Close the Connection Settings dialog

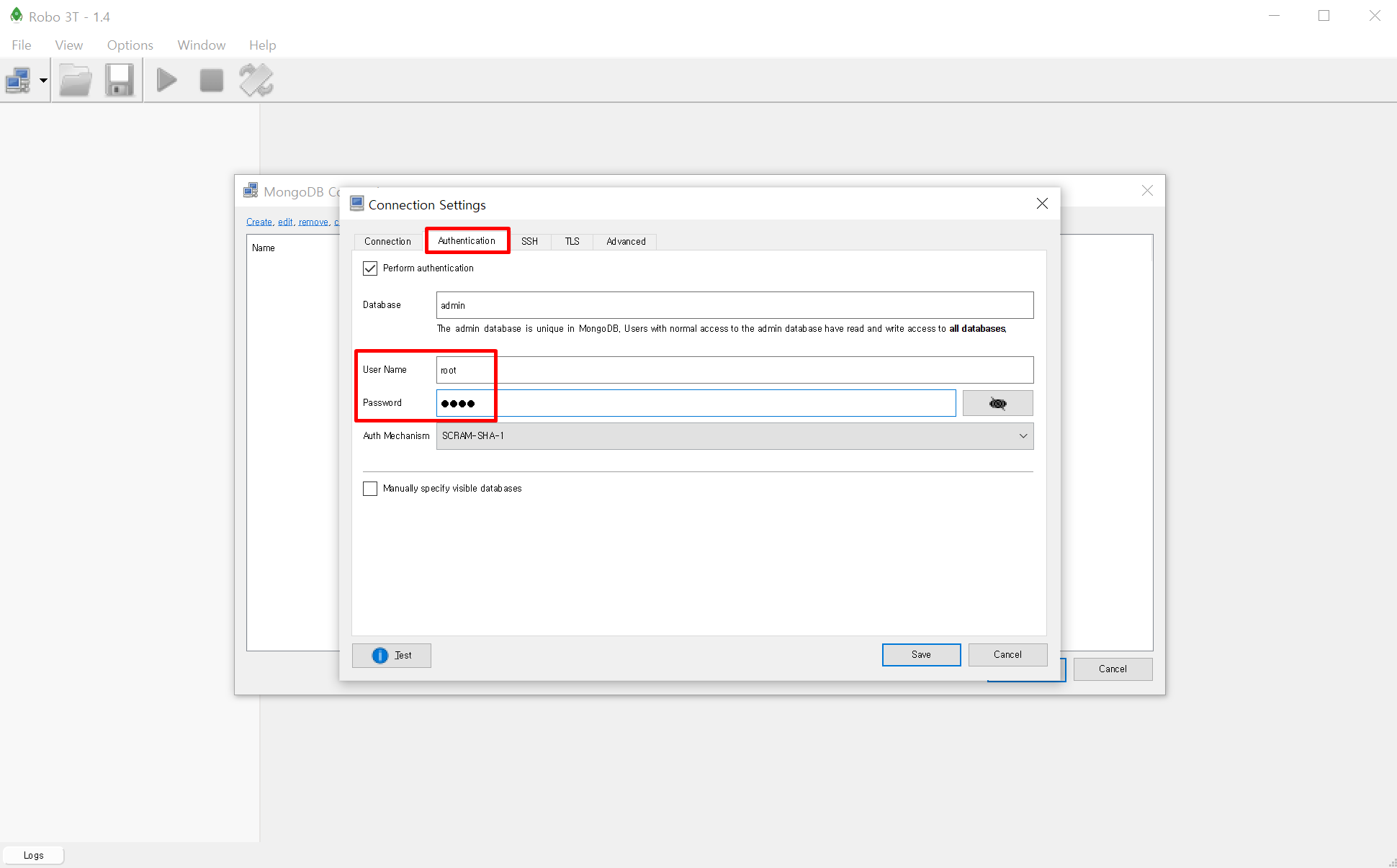click(x=1042, y=204)
